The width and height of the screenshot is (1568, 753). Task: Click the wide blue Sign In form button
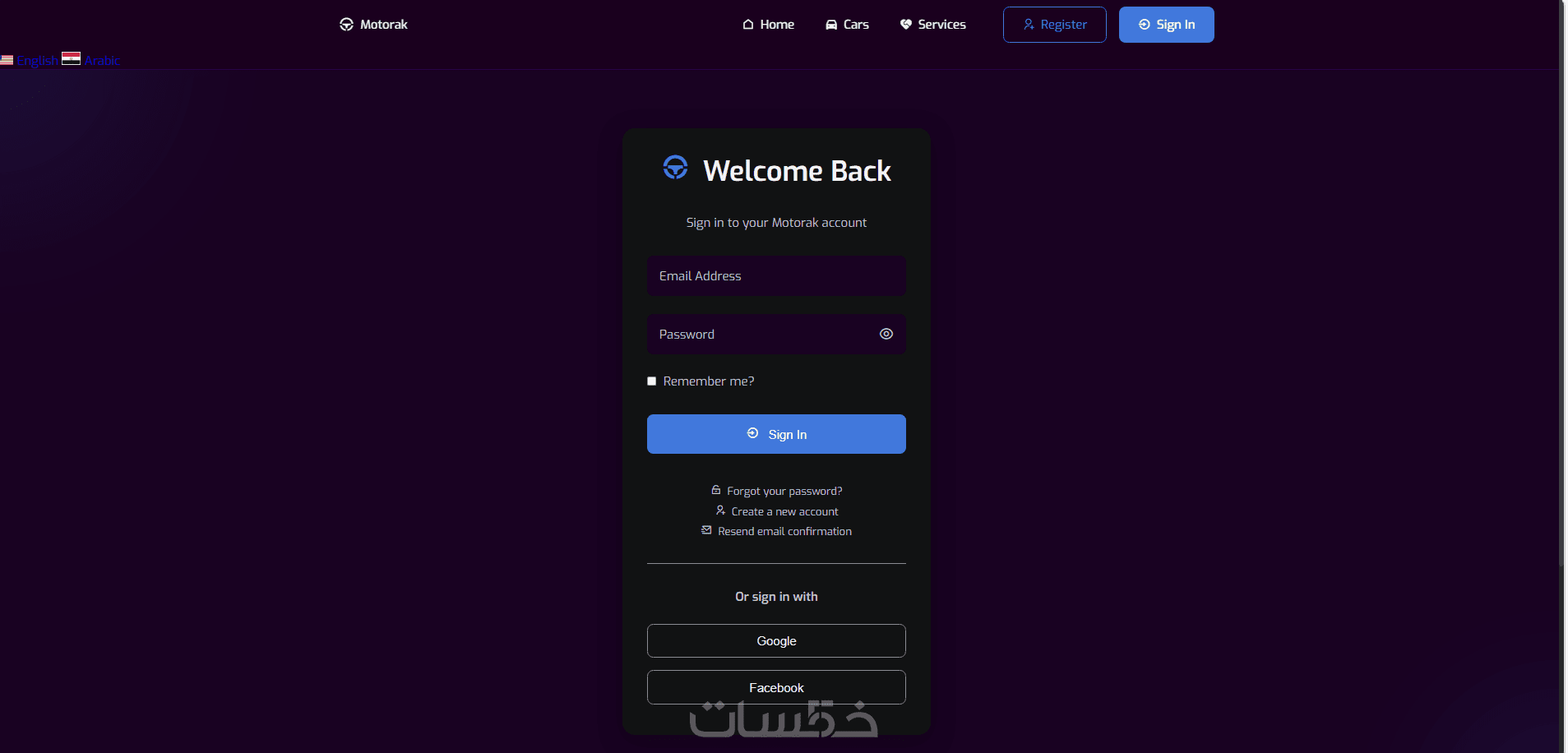776,434
